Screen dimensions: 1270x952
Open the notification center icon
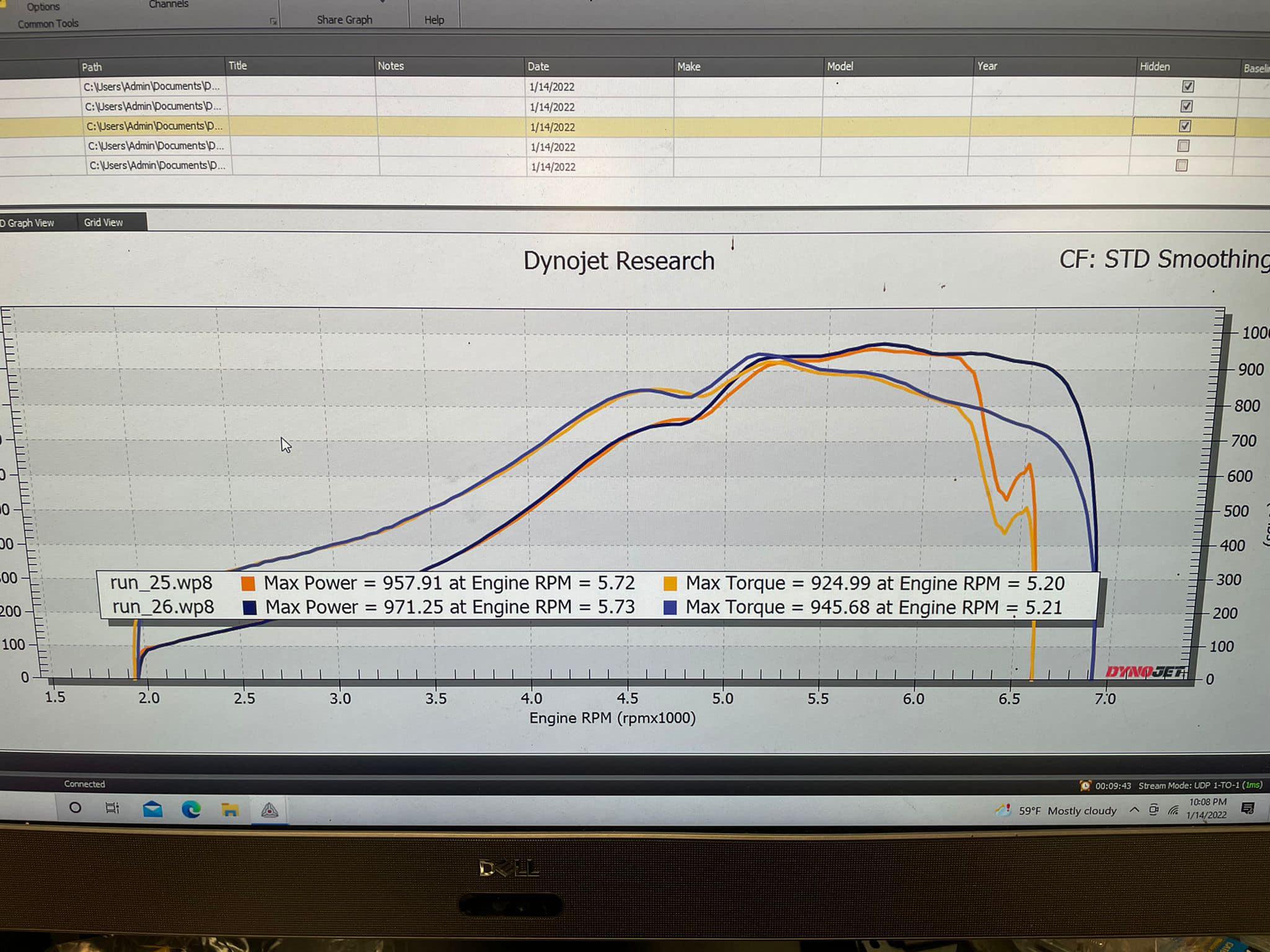tap(1248, 808)
